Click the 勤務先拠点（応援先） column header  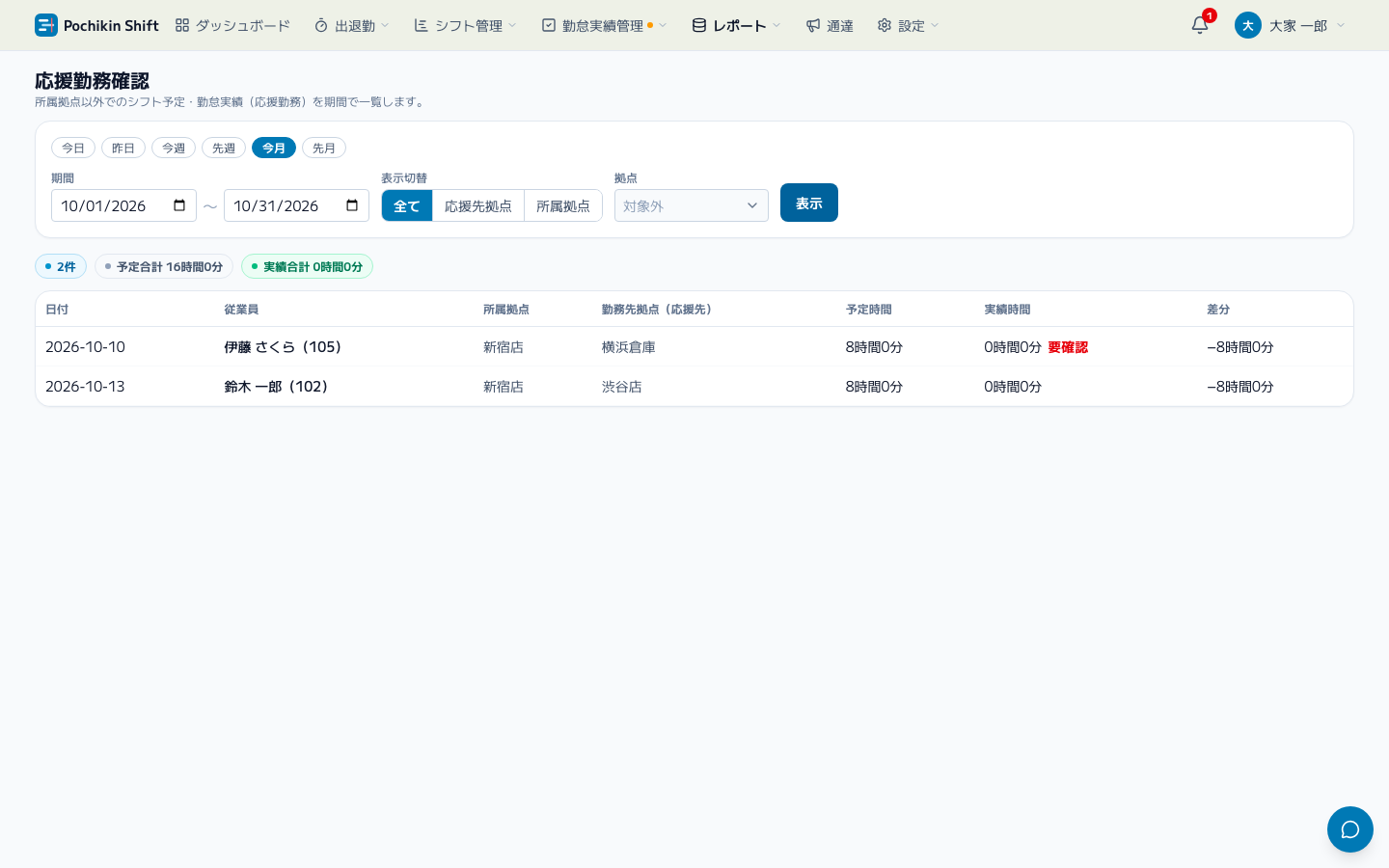[660, 310]
